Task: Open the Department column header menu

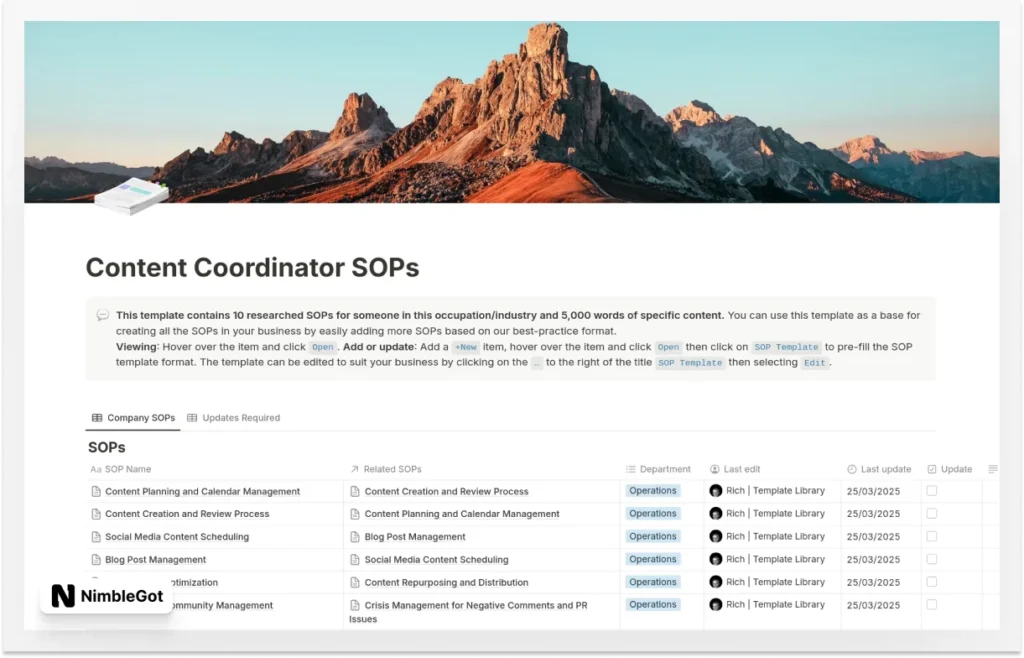Action: [660, 469]
